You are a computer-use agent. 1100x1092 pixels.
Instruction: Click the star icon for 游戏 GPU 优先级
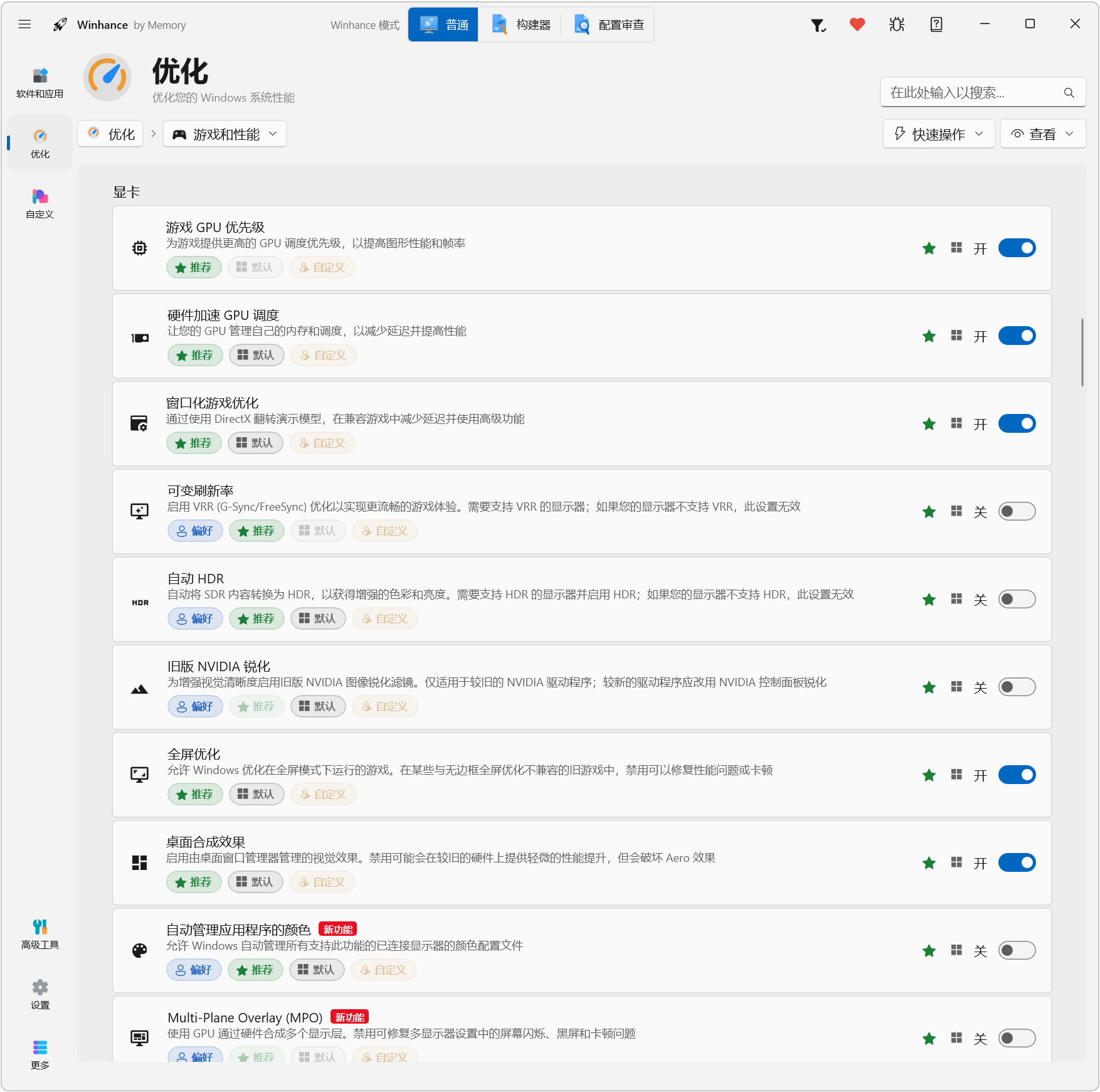coord(929,248)
